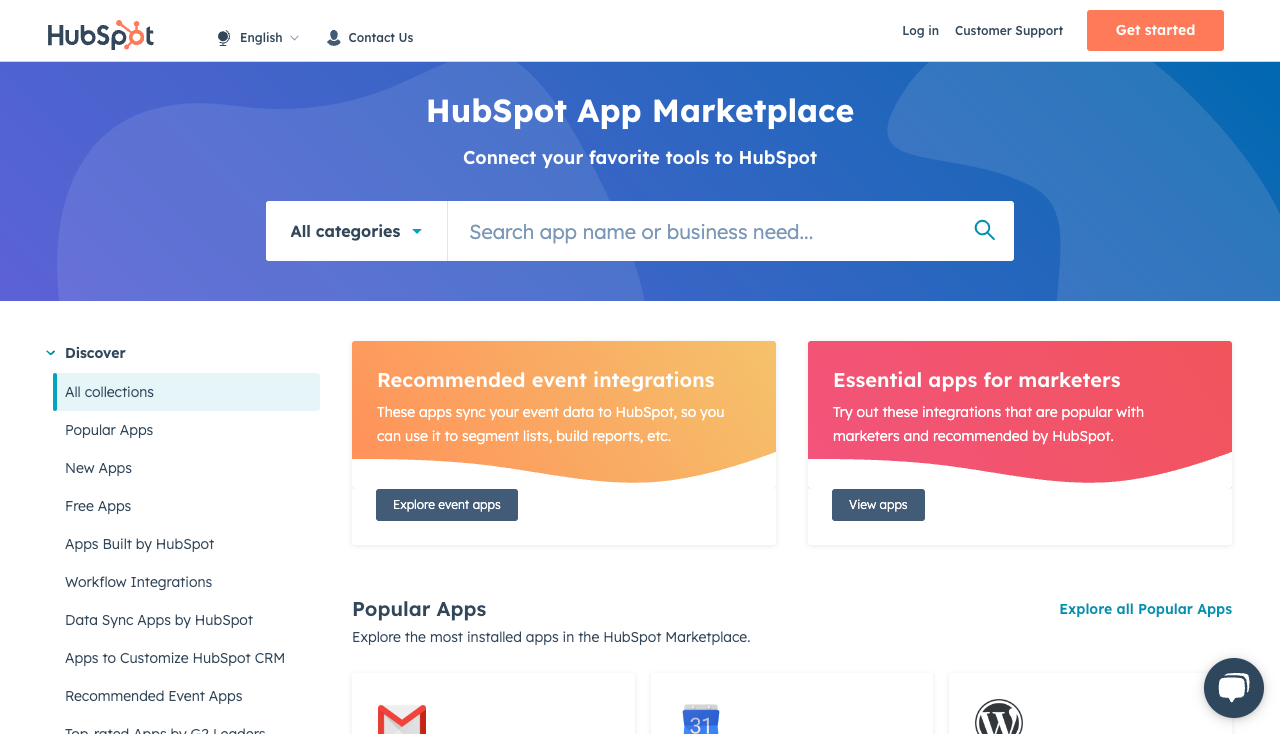Select Apps Built by HubSpot

tap(139, 544)
